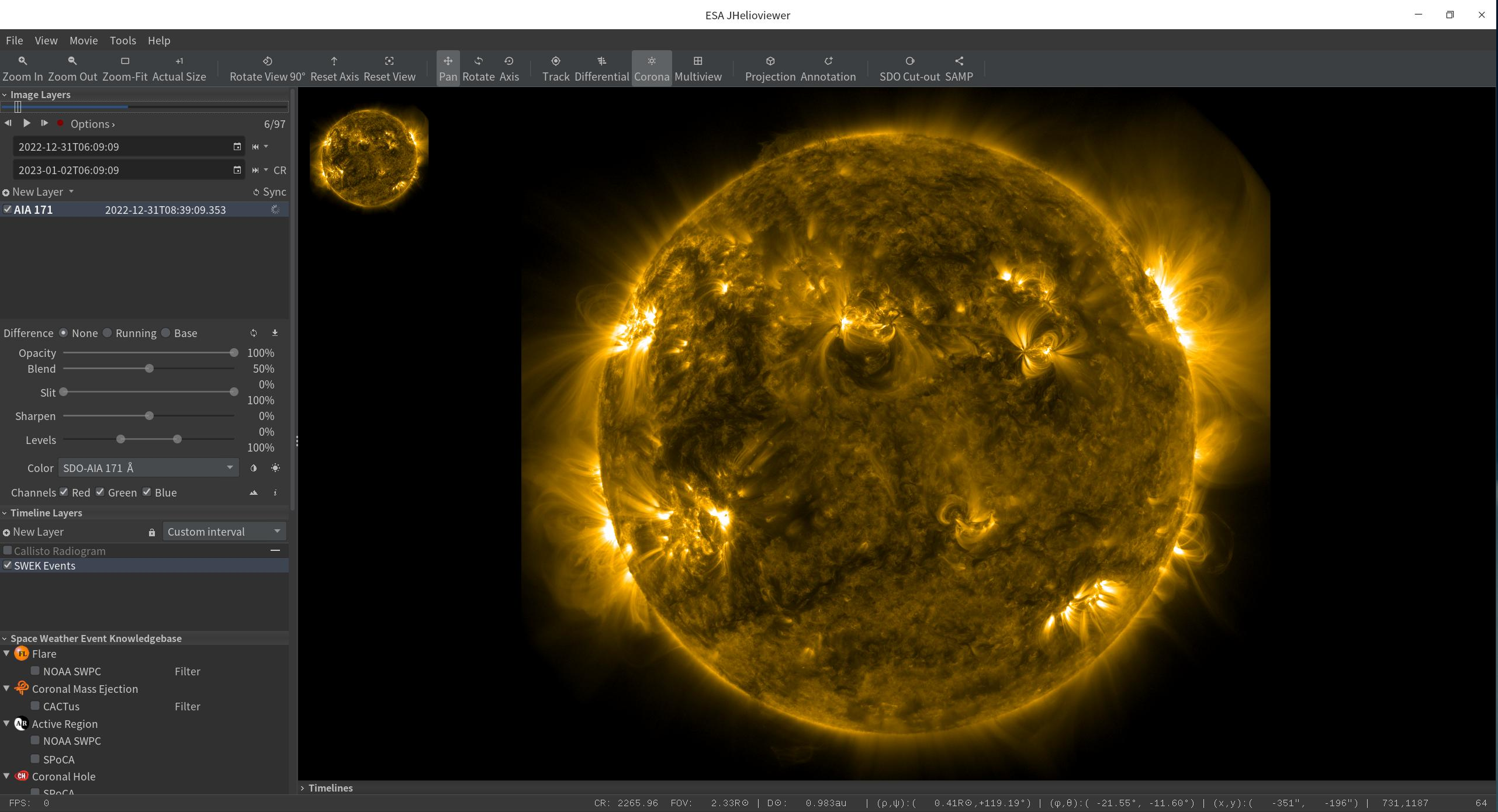Screen dimensions: 1498x812
Task: Activate the Track toolbar button
Action: click(555, 68)
